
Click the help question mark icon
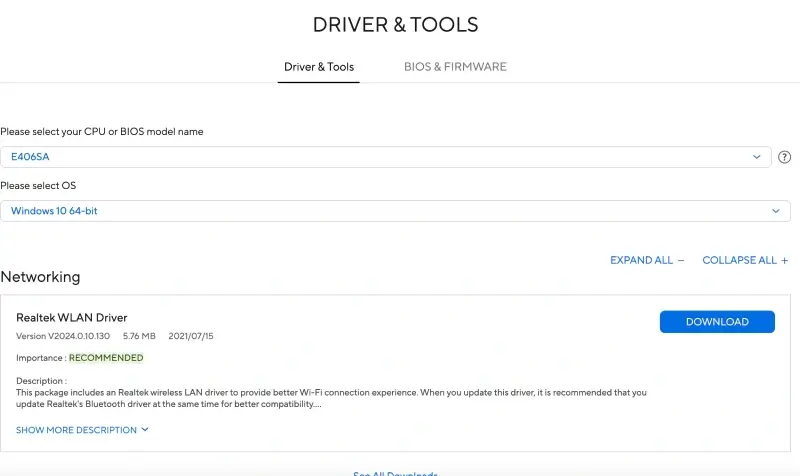coord(784,157)
